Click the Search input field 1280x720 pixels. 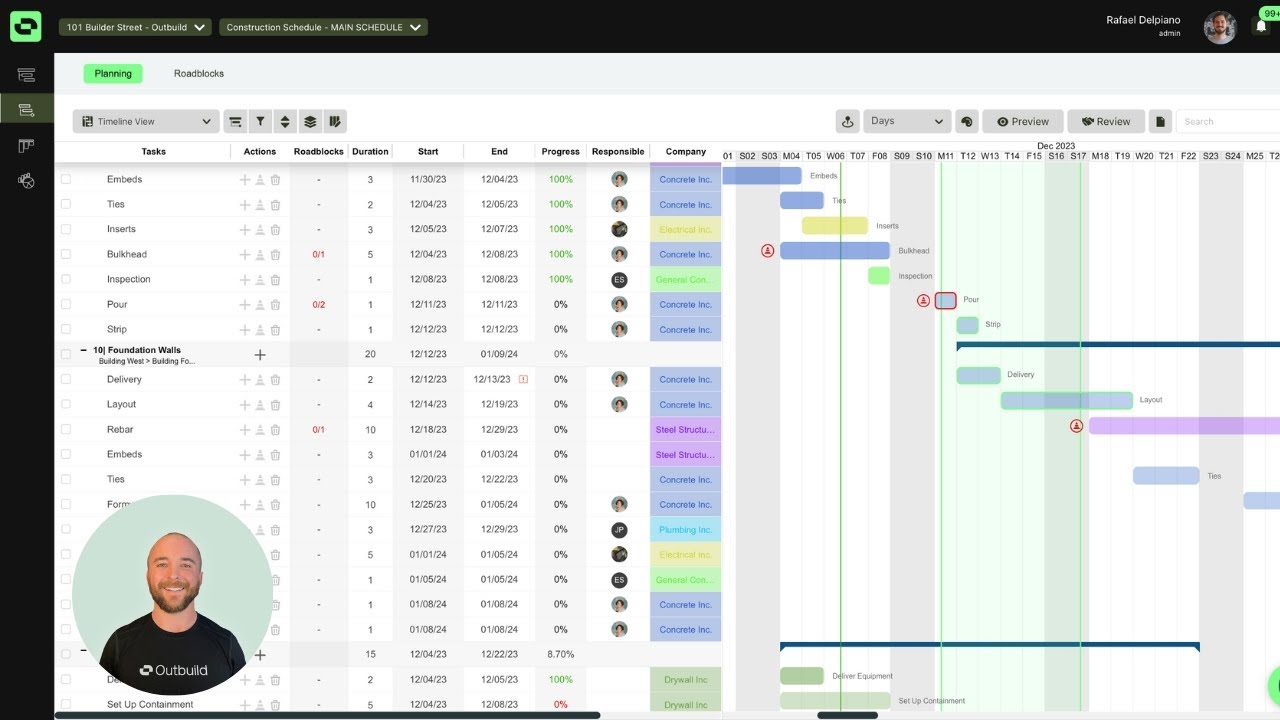[x=1228, y=121]
